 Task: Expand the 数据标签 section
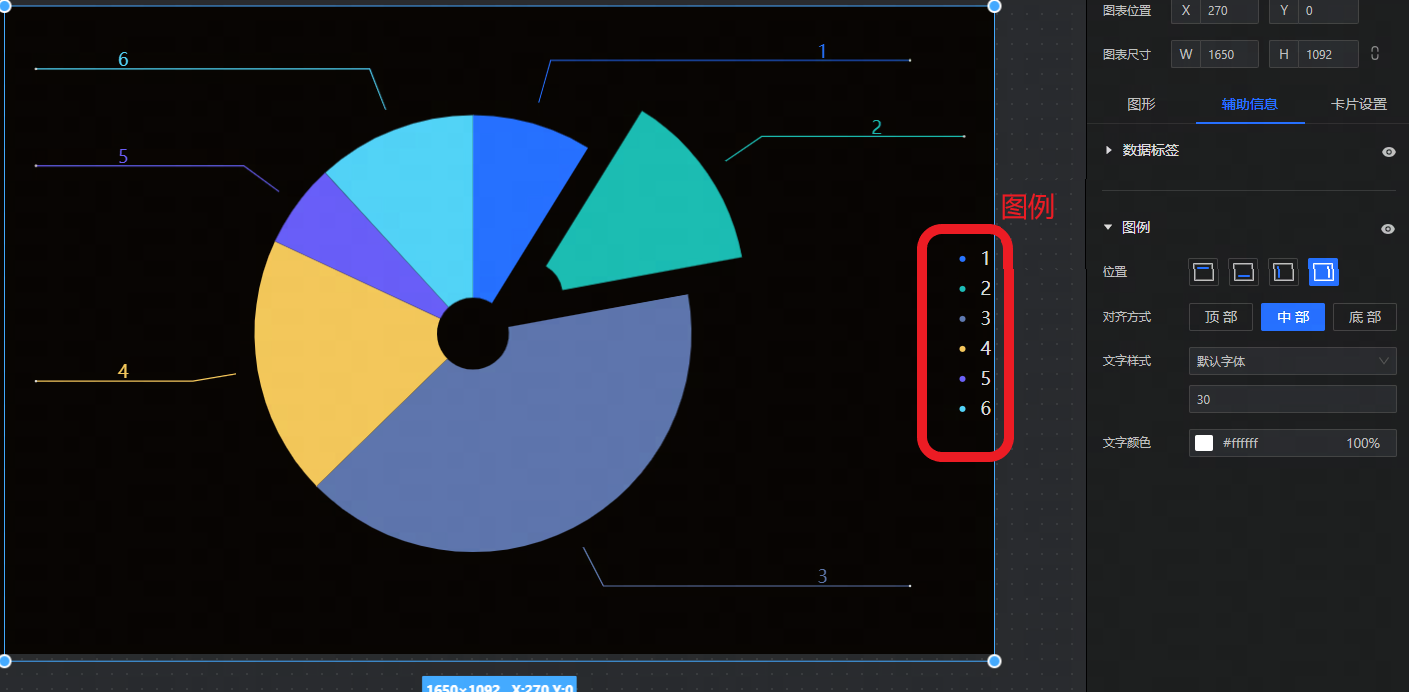click(x=1109, y=150)
